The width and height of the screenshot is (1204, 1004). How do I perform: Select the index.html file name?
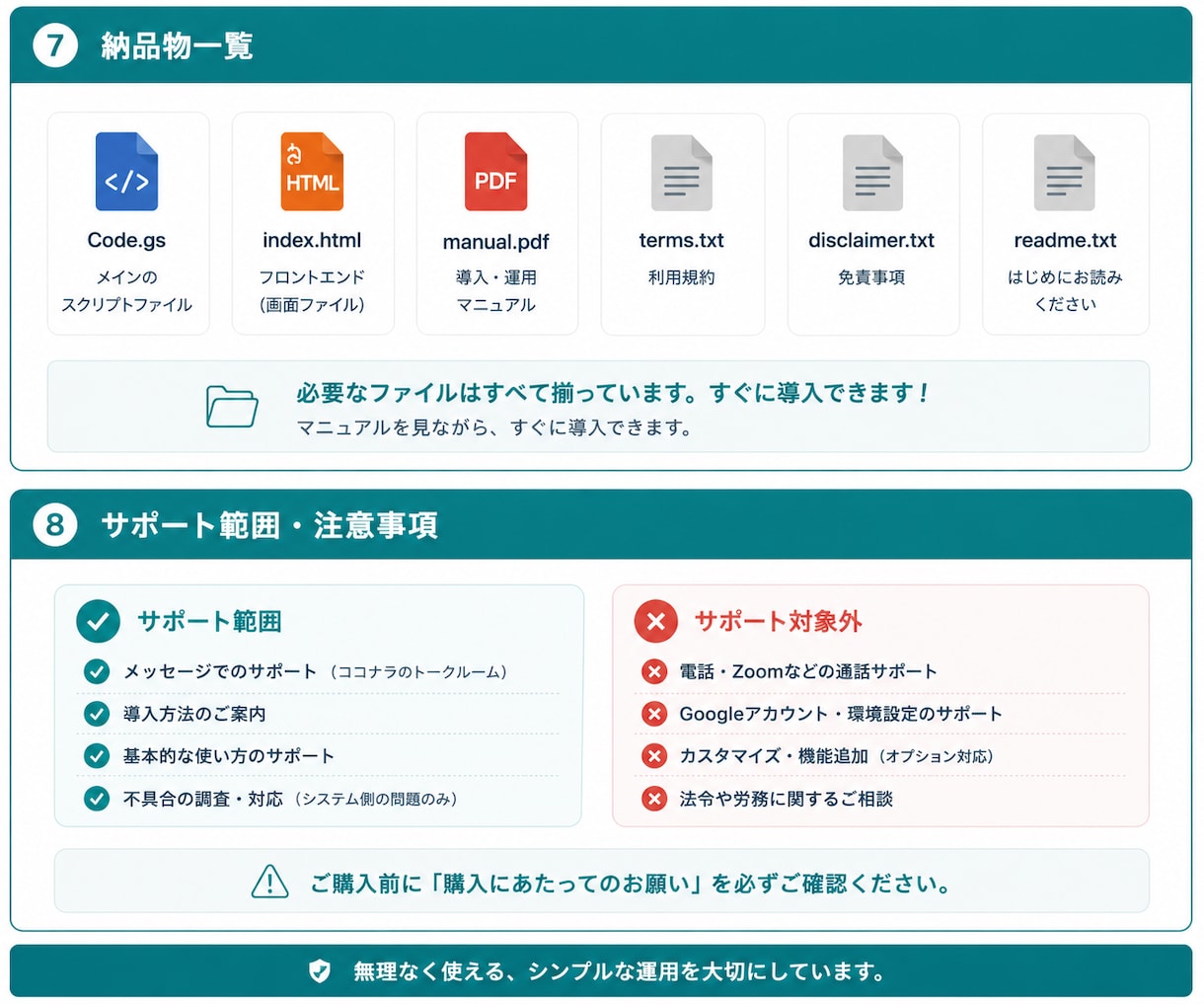click(312, 240)
